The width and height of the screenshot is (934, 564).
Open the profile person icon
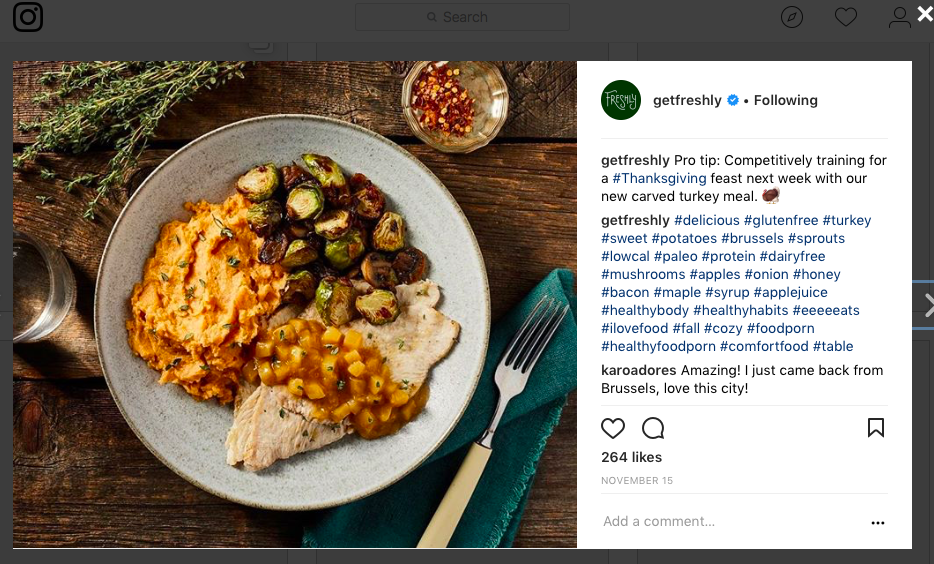pyautogui.click(x=899, y=17)
